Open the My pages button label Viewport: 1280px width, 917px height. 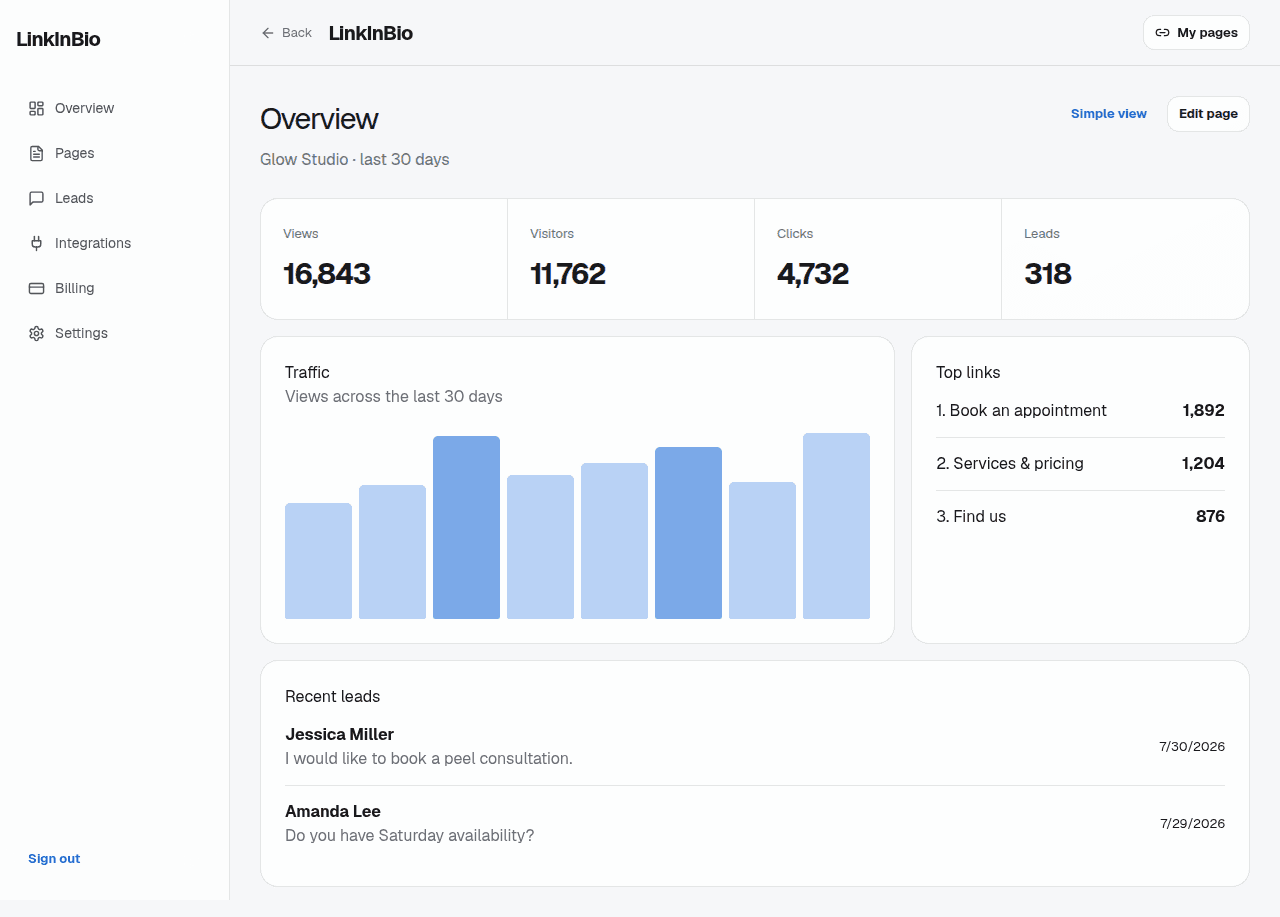point(1207,33)
